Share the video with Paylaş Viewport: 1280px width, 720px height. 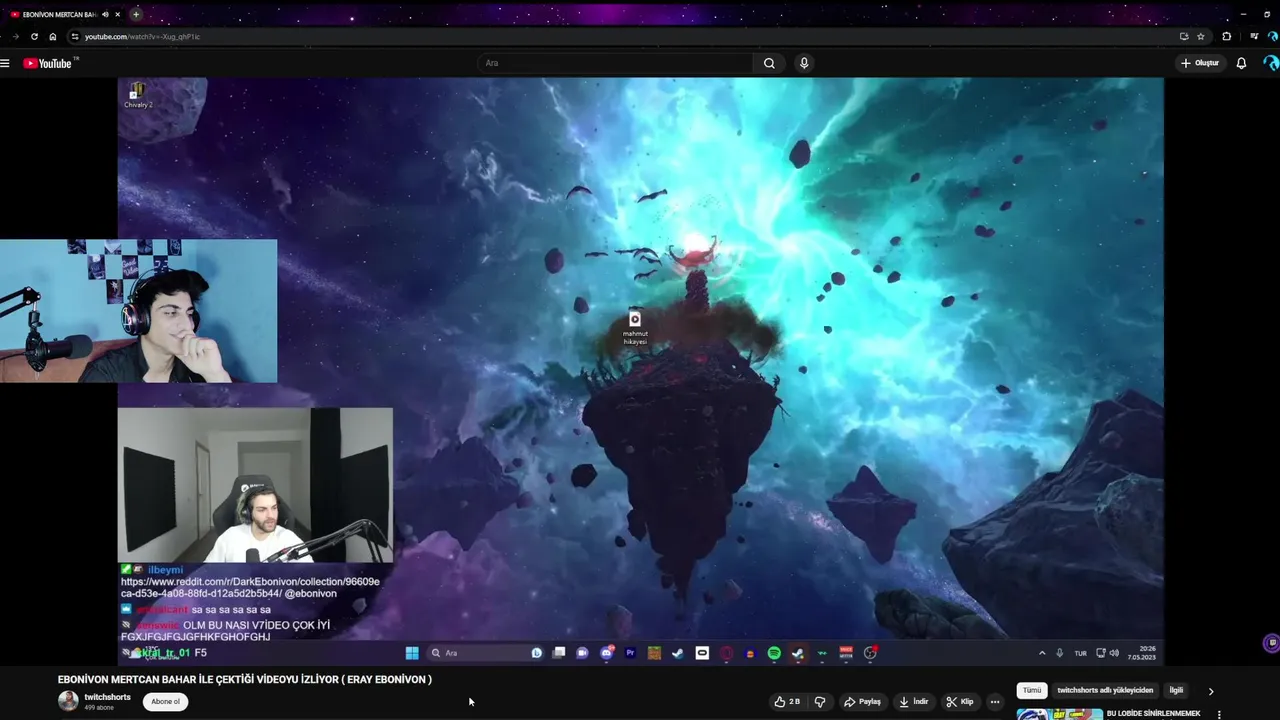pos(862,702)
